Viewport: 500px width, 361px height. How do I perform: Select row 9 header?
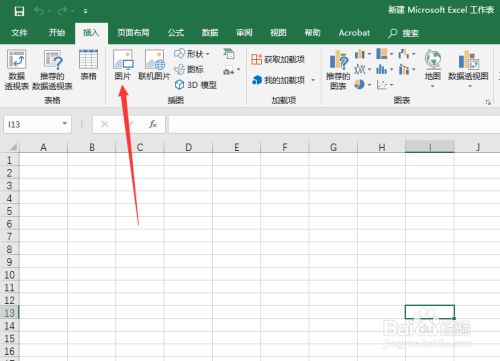tap(10, 262)
